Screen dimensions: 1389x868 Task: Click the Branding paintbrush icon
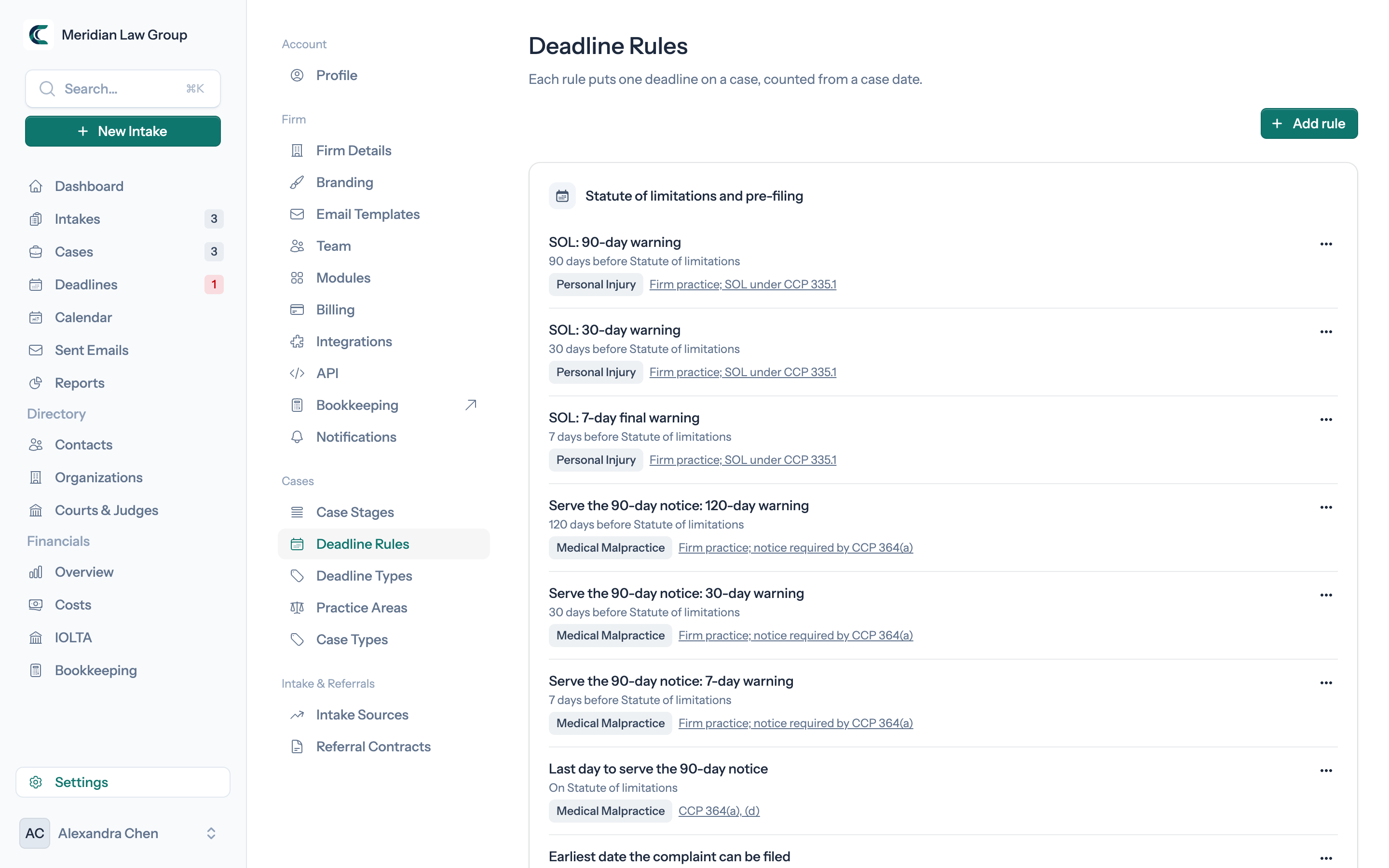pos(297,183)
